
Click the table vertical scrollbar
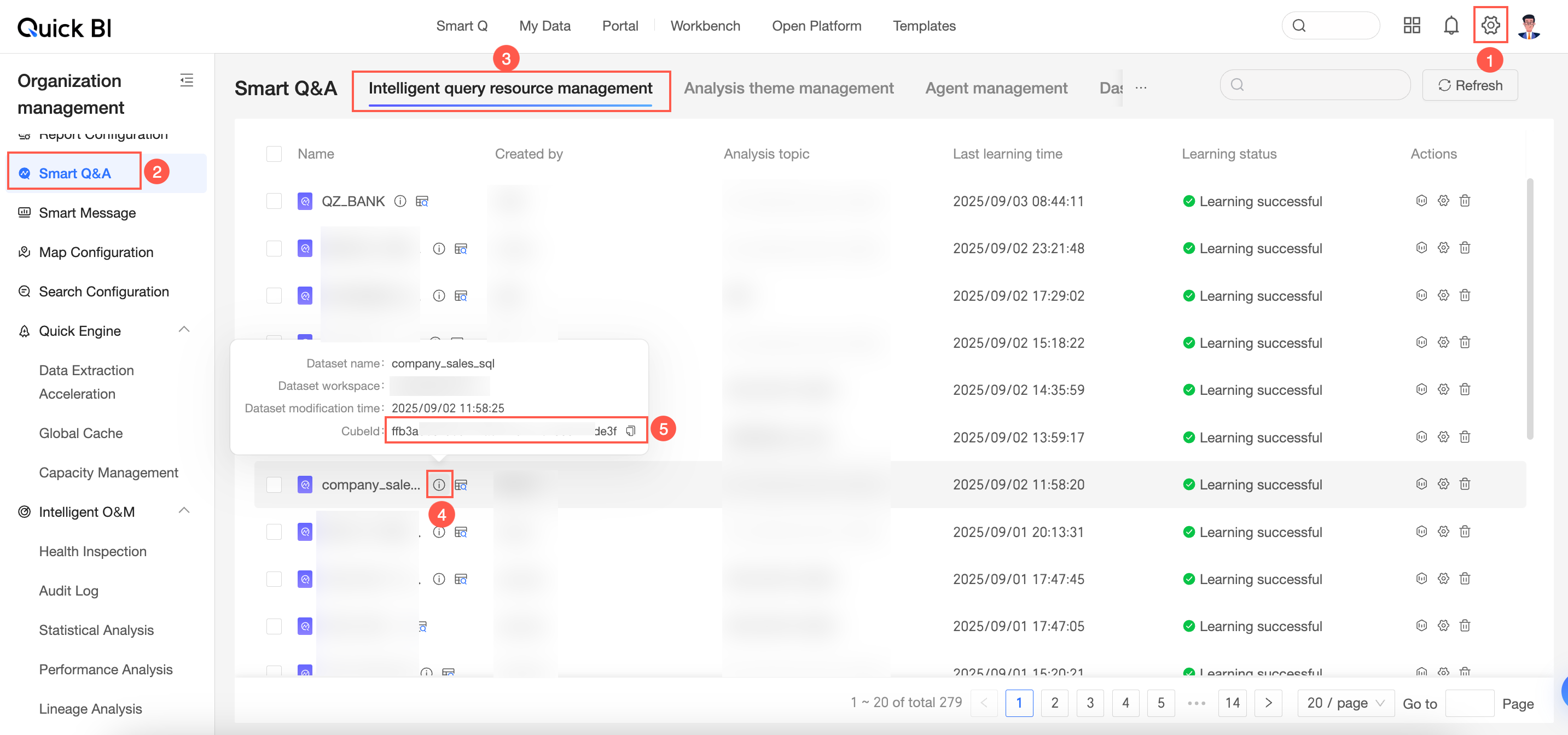pyautogui.click(x=1530, y=308)
